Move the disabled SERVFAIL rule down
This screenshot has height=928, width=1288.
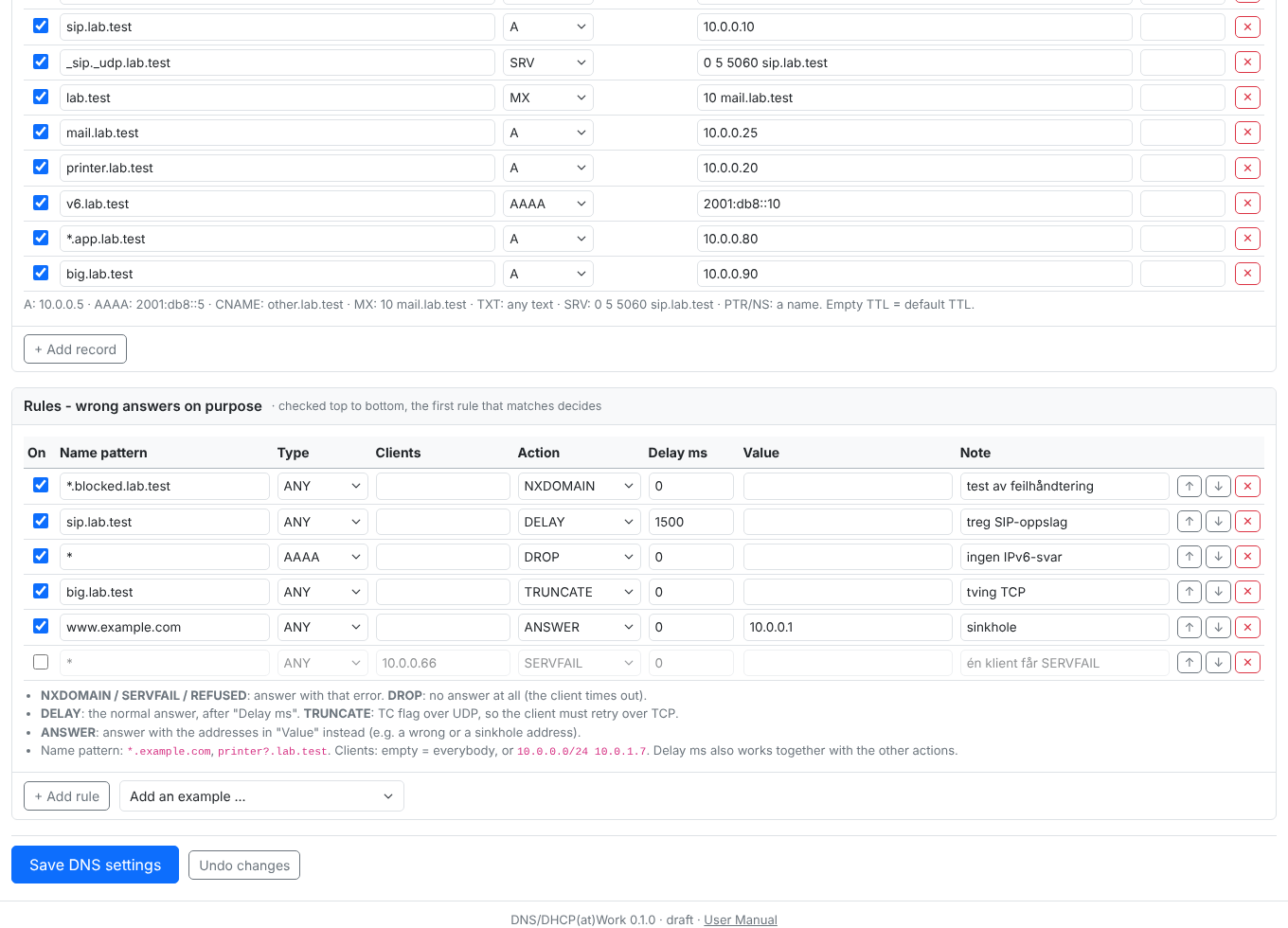pyautogui.click(x=1219, y=663)
